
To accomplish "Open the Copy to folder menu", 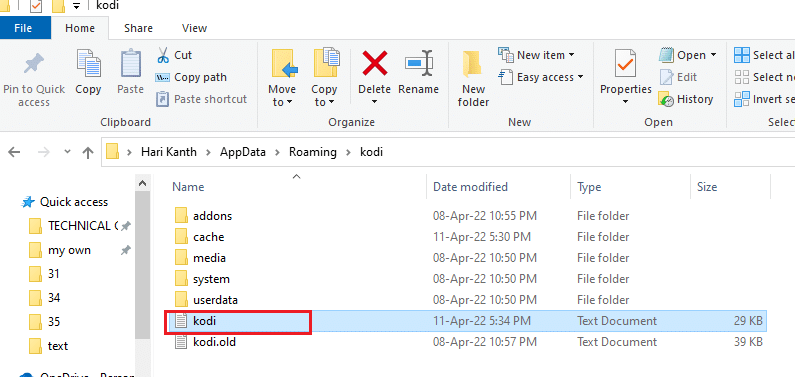I will point(324,79).
